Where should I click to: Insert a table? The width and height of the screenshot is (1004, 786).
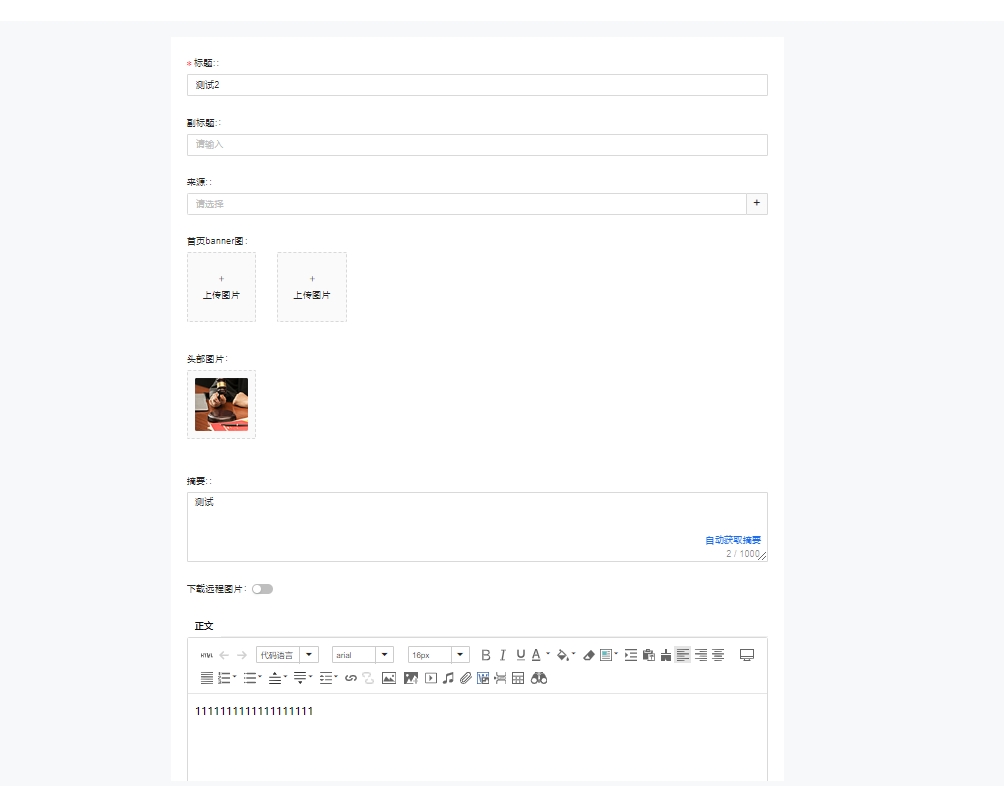518,678
